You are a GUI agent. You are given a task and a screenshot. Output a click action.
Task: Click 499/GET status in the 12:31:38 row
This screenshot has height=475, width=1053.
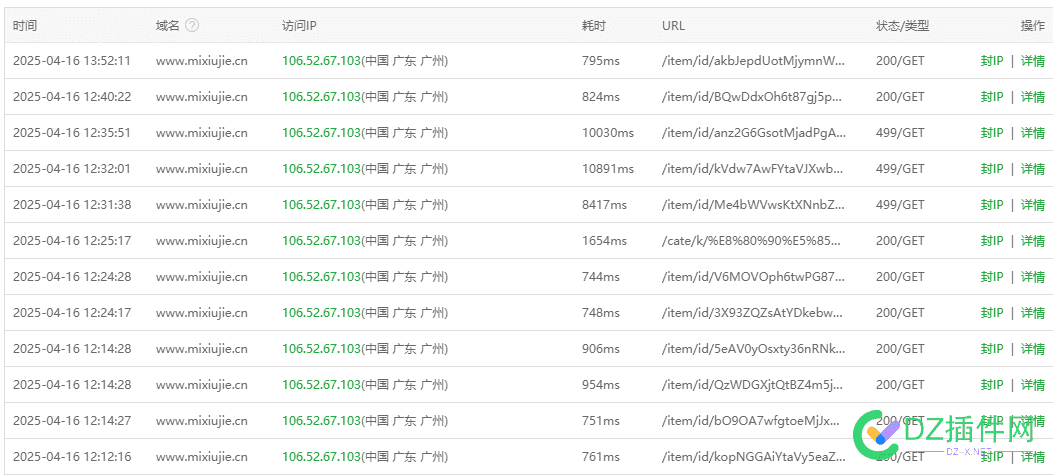pyautogui.click(x=900, y=204)
